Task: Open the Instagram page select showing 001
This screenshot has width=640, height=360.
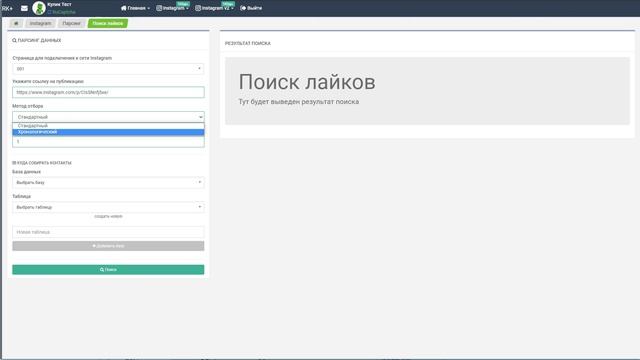Action: [108, 69]
